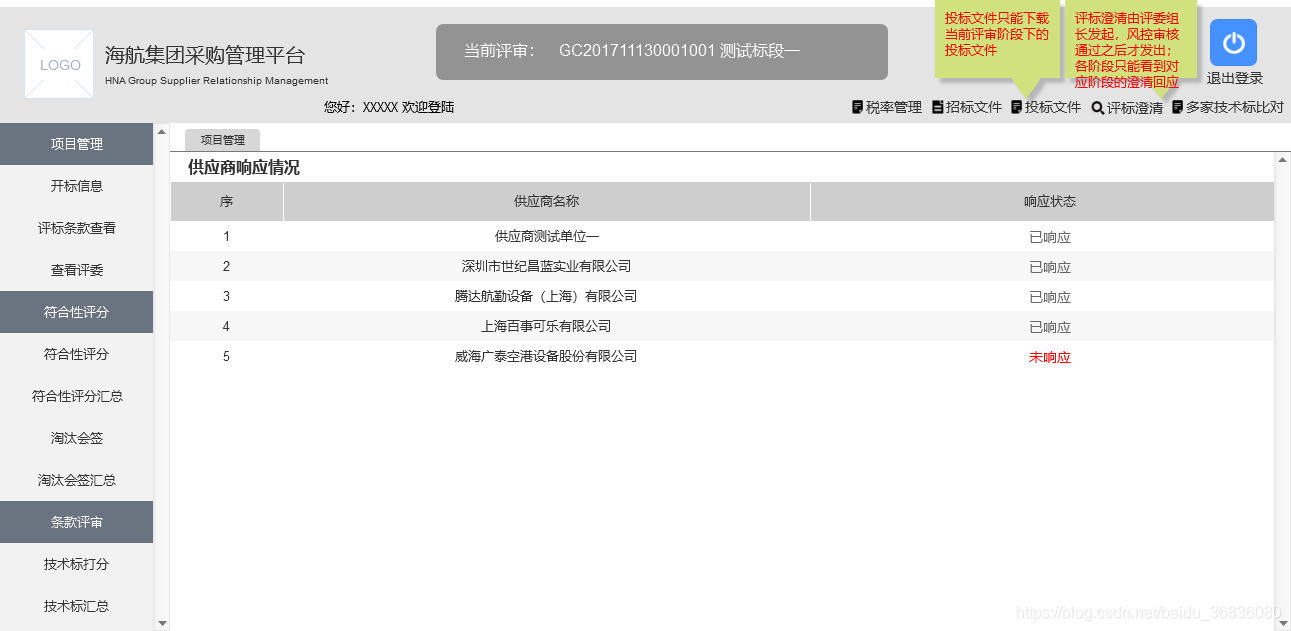Click the 海航集团采购管理平台 title
The width and height of the screenshot is (1291, 631).
(x=205, y=55)
